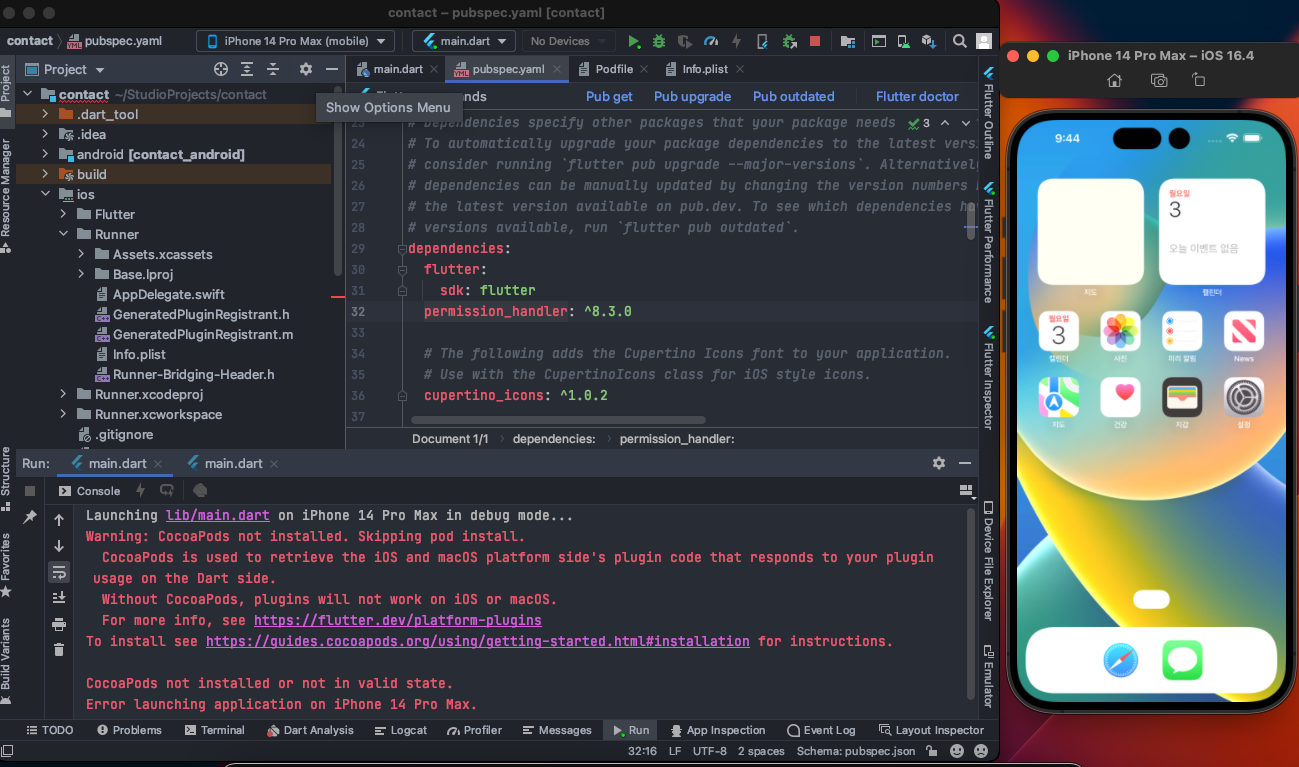Open the SDK Manager toolbar icon
The height and width of the screenshot is (767, 1299).
928,41
